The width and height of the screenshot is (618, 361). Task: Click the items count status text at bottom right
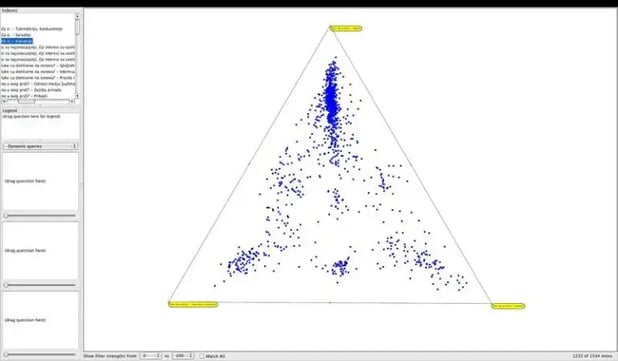tap(592, 356)
